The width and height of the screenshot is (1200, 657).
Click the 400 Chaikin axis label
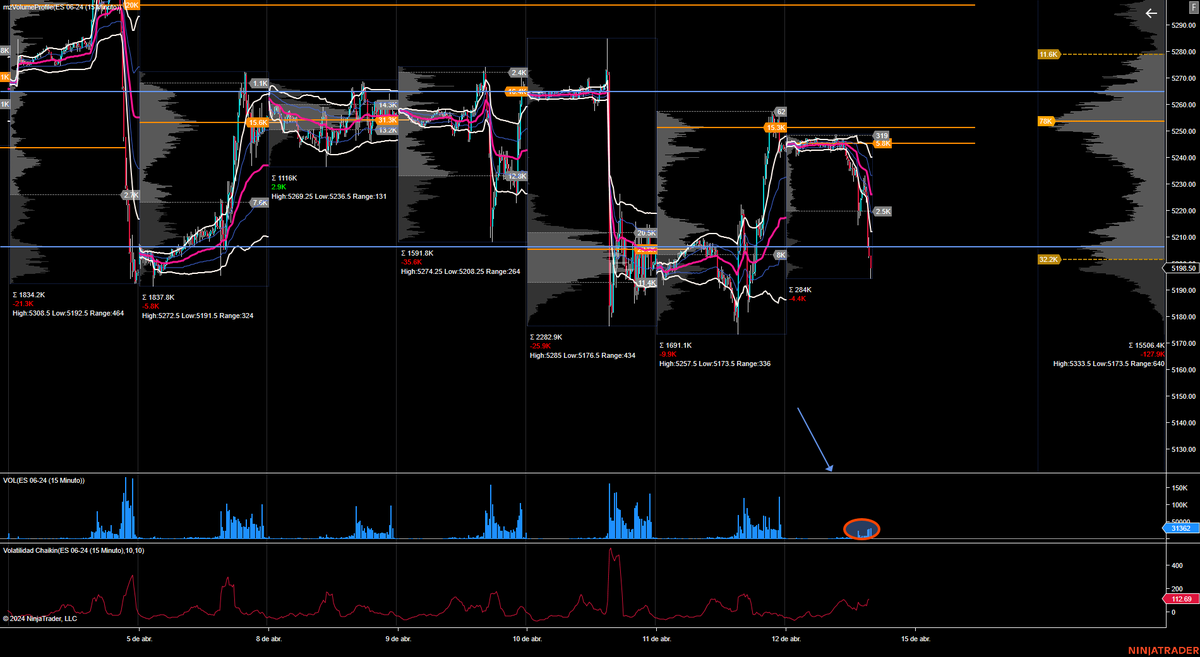point(1175,565)
